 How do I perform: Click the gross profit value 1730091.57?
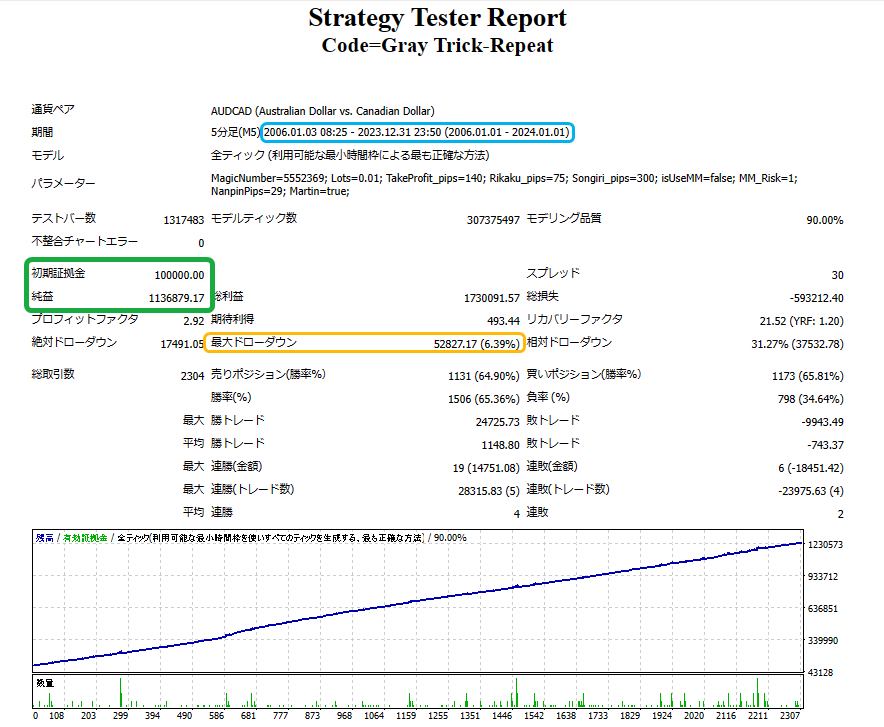tap(492, 298)
